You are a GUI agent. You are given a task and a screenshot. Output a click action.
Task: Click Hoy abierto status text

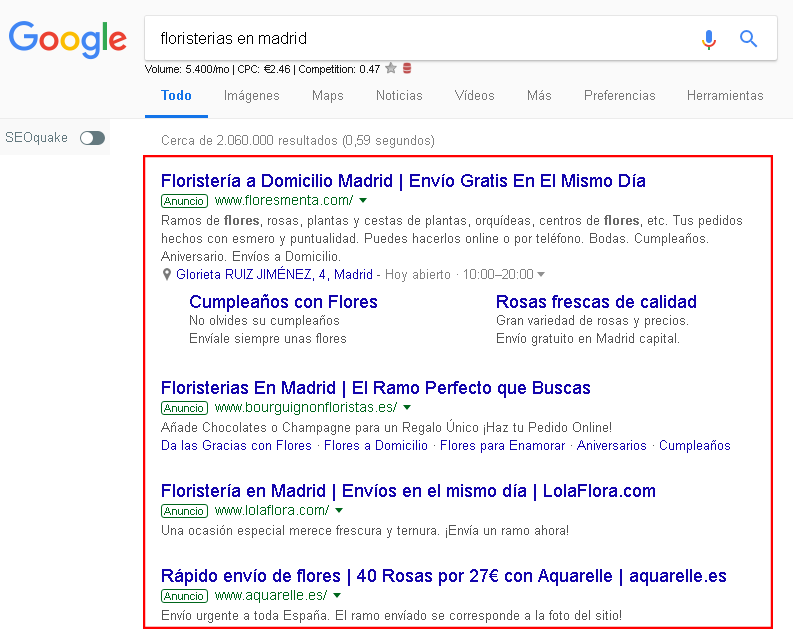[x=418, y=275]
